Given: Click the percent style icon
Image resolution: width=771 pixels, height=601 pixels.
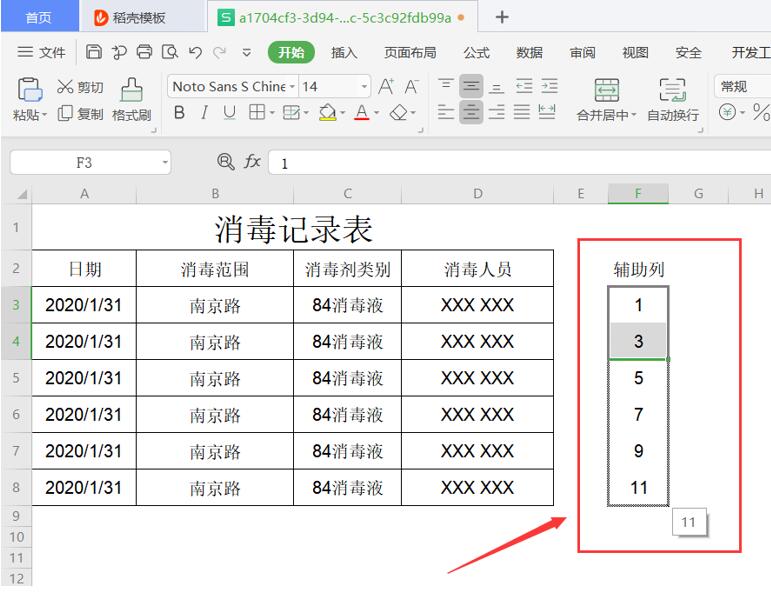Looking at the screenshot, I should click(761, 113).
